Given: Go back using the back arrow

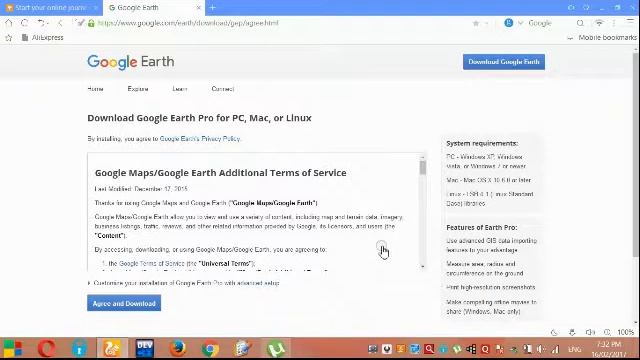Looking at the screenshot, I should click(x=60, y=23).
